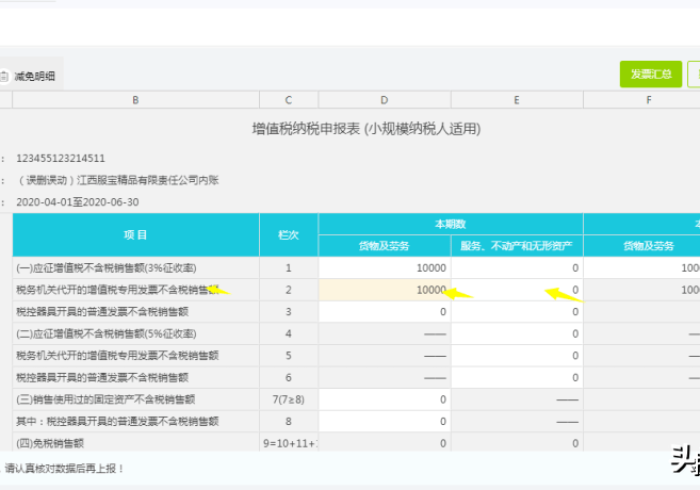Click row 3 label 税控器具开具的普通发票不含税销售额
This screenshot has width=700, height=490.
pos(102,312)
